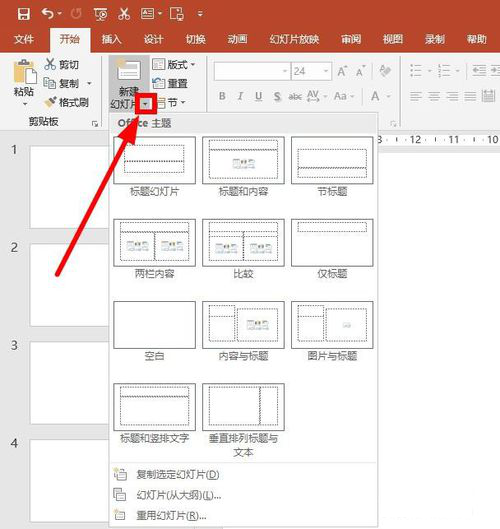Screen dimensions: 500x529
Task: Open the 录制 tab
Action: click(435, 39)
